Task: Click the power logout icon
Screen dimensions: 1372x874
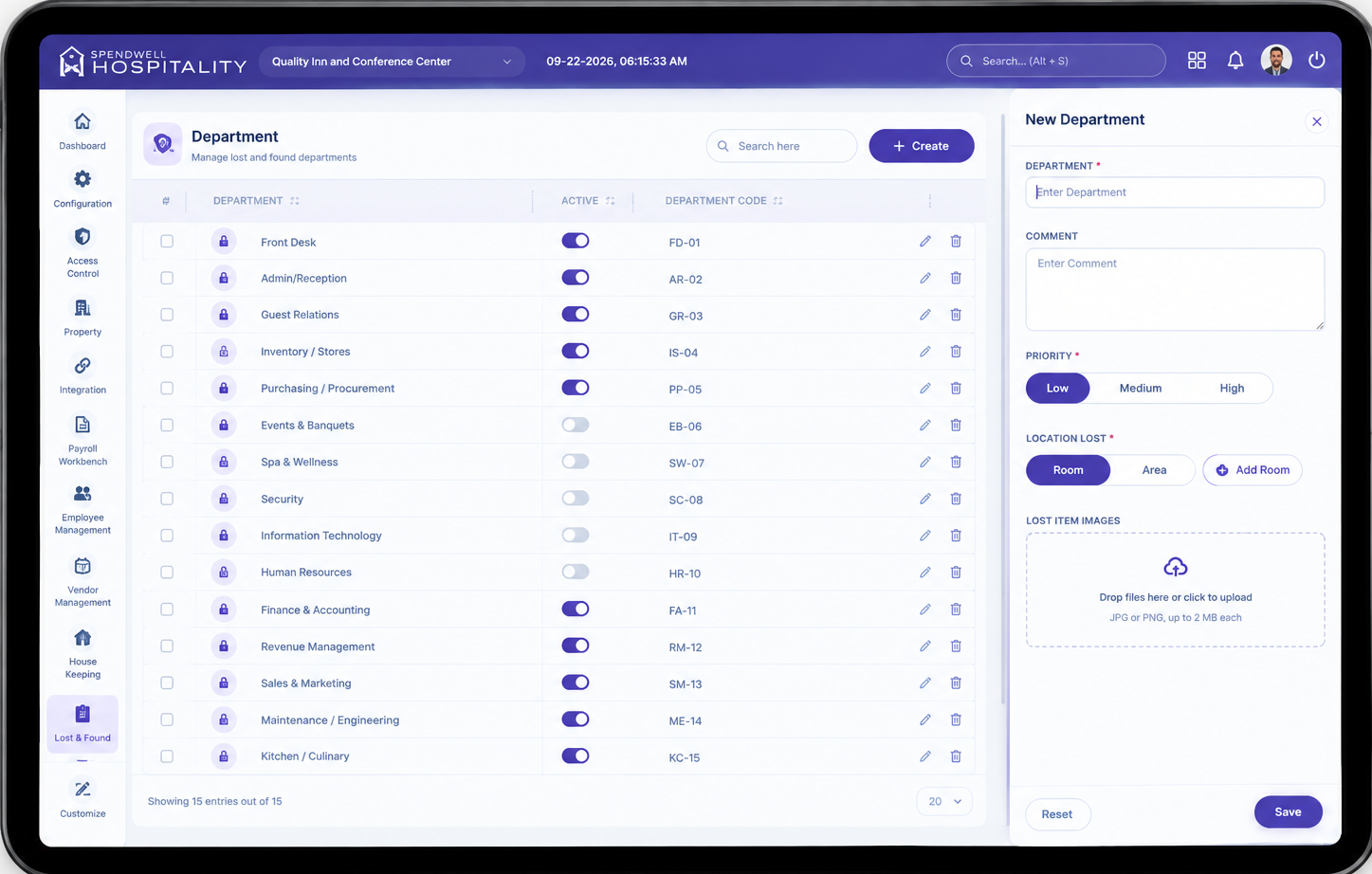Action: click(x=1316, y=61)
